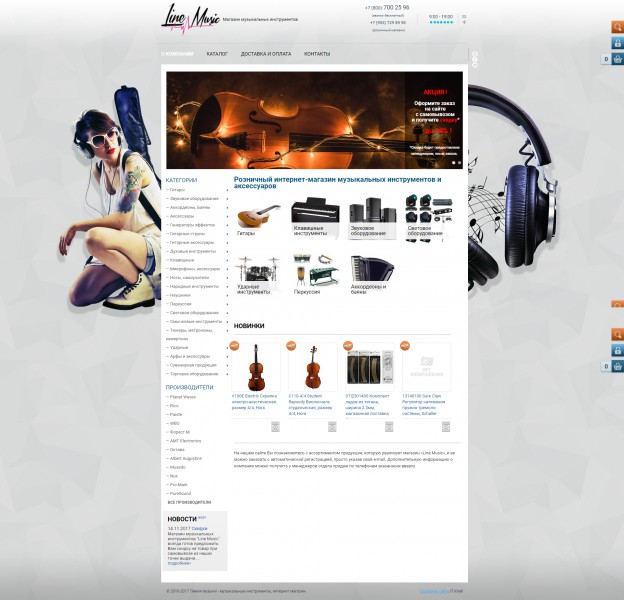Expand the Наушники sidebar arrow
The height and width of the screenshot is (600, 624).
227,295
